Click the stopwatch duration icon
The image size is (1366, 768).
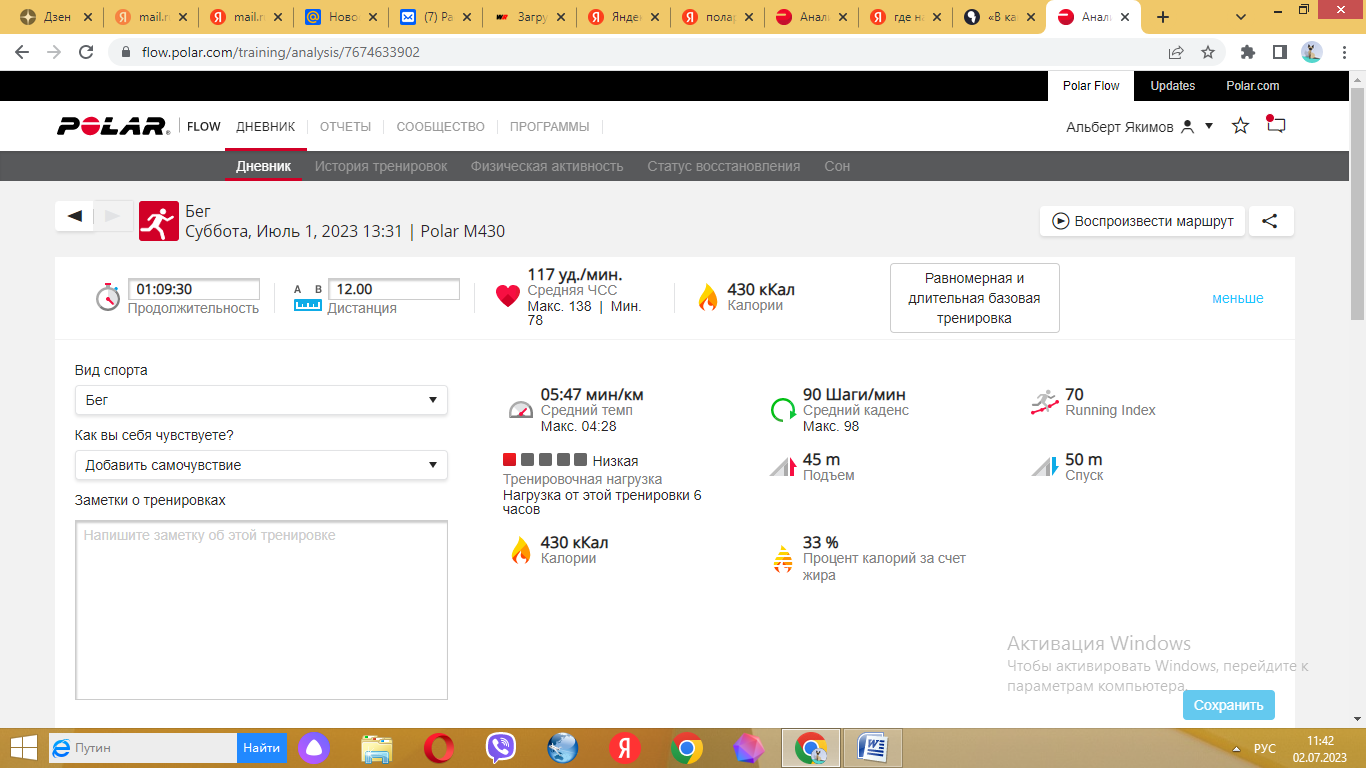coord(108,297)
